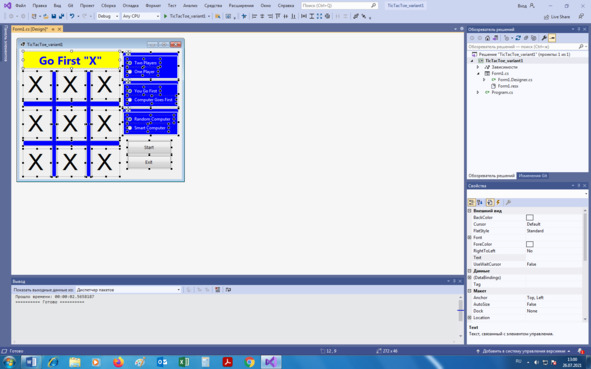Switch to the Изменения Git tab
This screenshot has width=591, height=369.
pos(533,176)
